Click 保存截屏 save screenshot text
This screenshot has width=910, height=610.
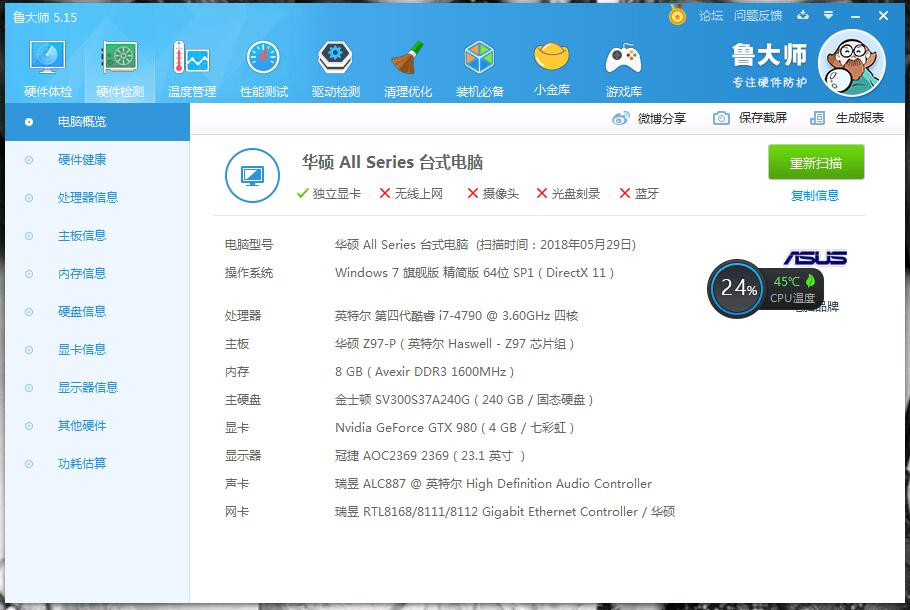[763, 118]
